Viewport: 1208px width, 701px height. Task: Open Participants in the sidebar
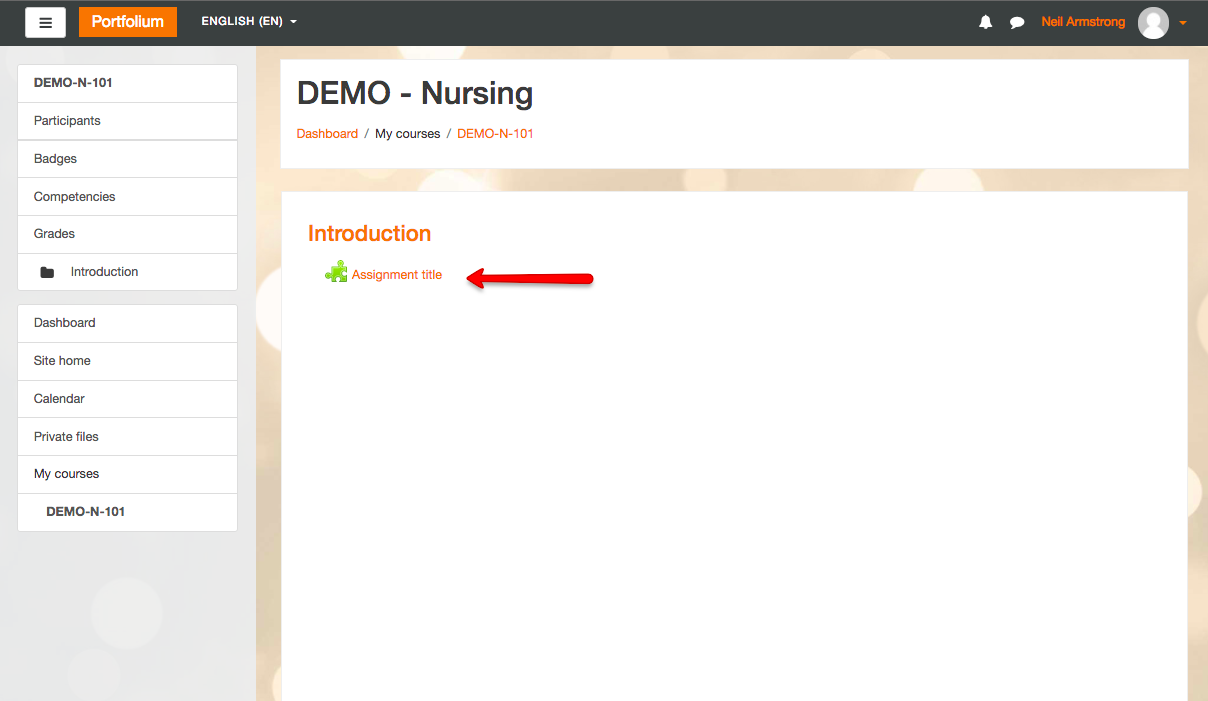[127, 121]
